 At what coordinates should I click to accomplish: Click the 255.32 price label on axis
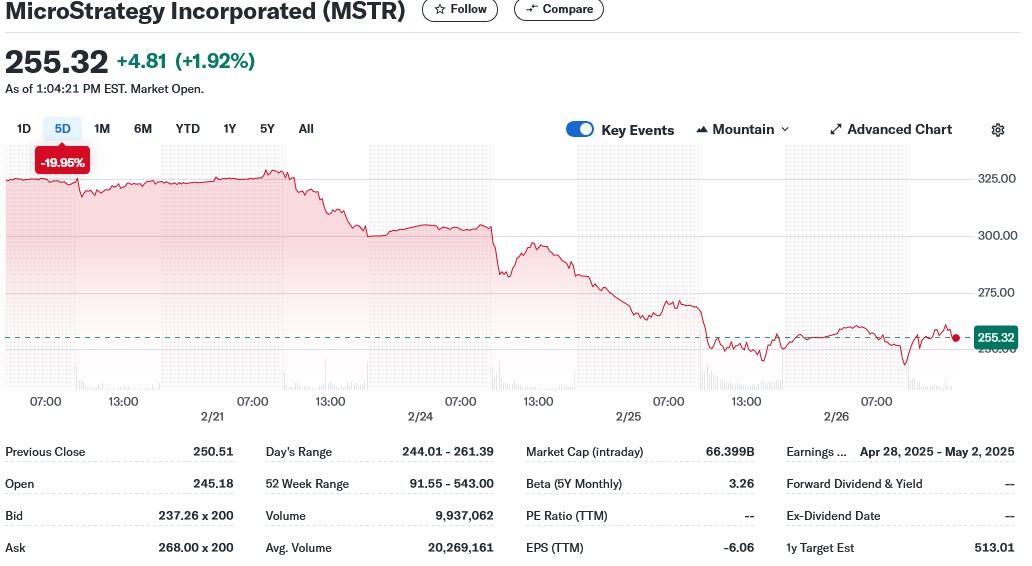[995, 338]
